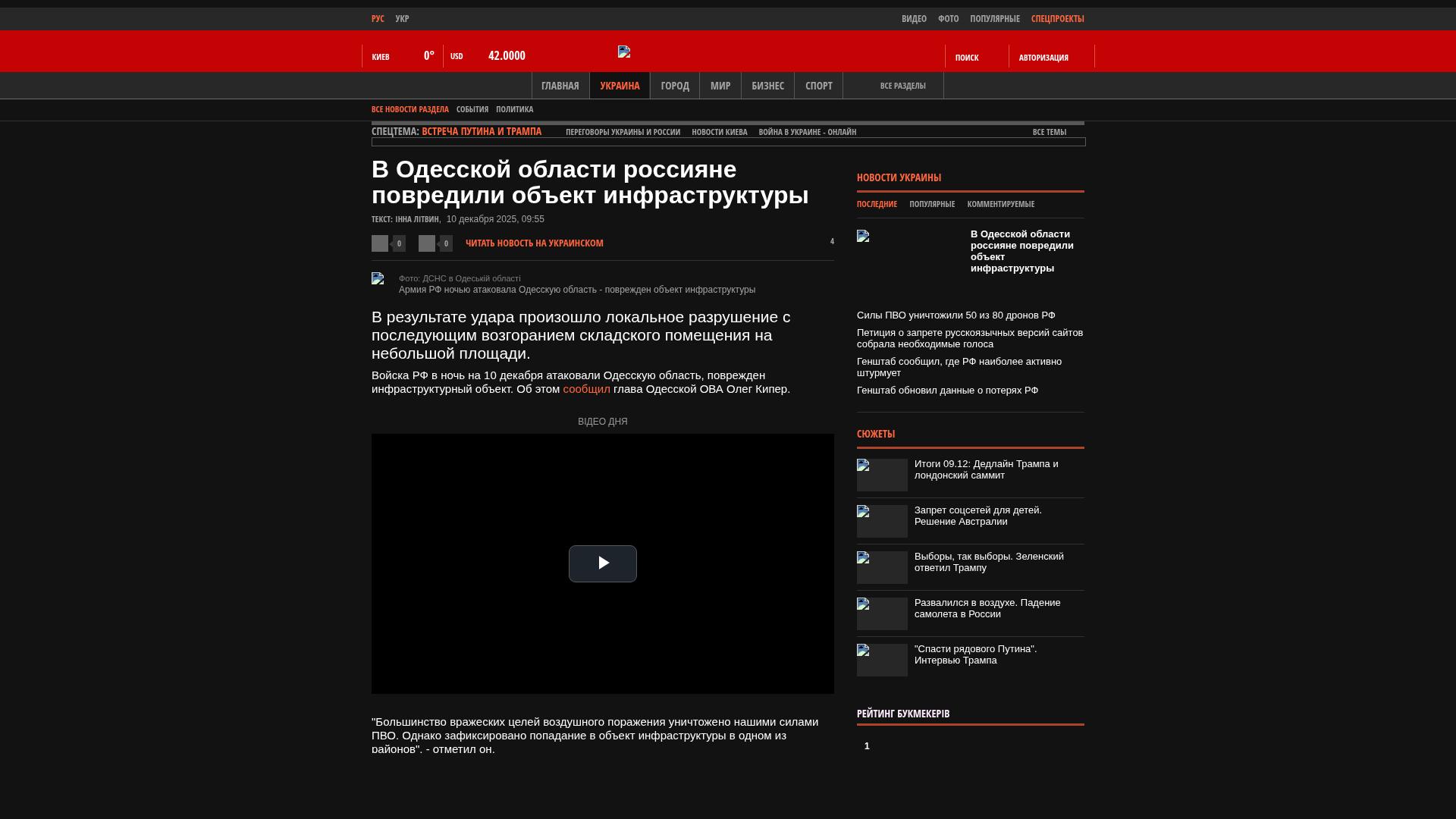
Task: Open thumbnail next to Выборы, так выборы
Action: coord(882,567)
